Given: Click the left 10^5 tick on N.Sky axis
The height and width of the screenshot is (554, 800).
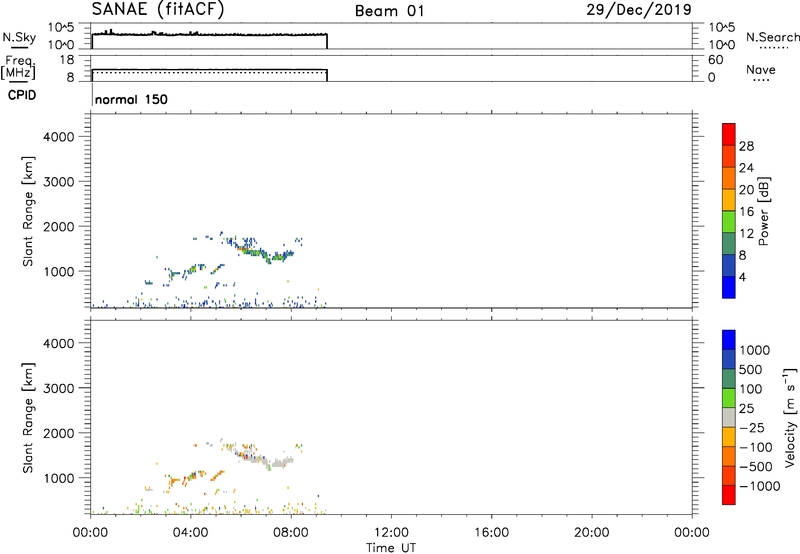Looking at the screenshot, I should (61, 27).
